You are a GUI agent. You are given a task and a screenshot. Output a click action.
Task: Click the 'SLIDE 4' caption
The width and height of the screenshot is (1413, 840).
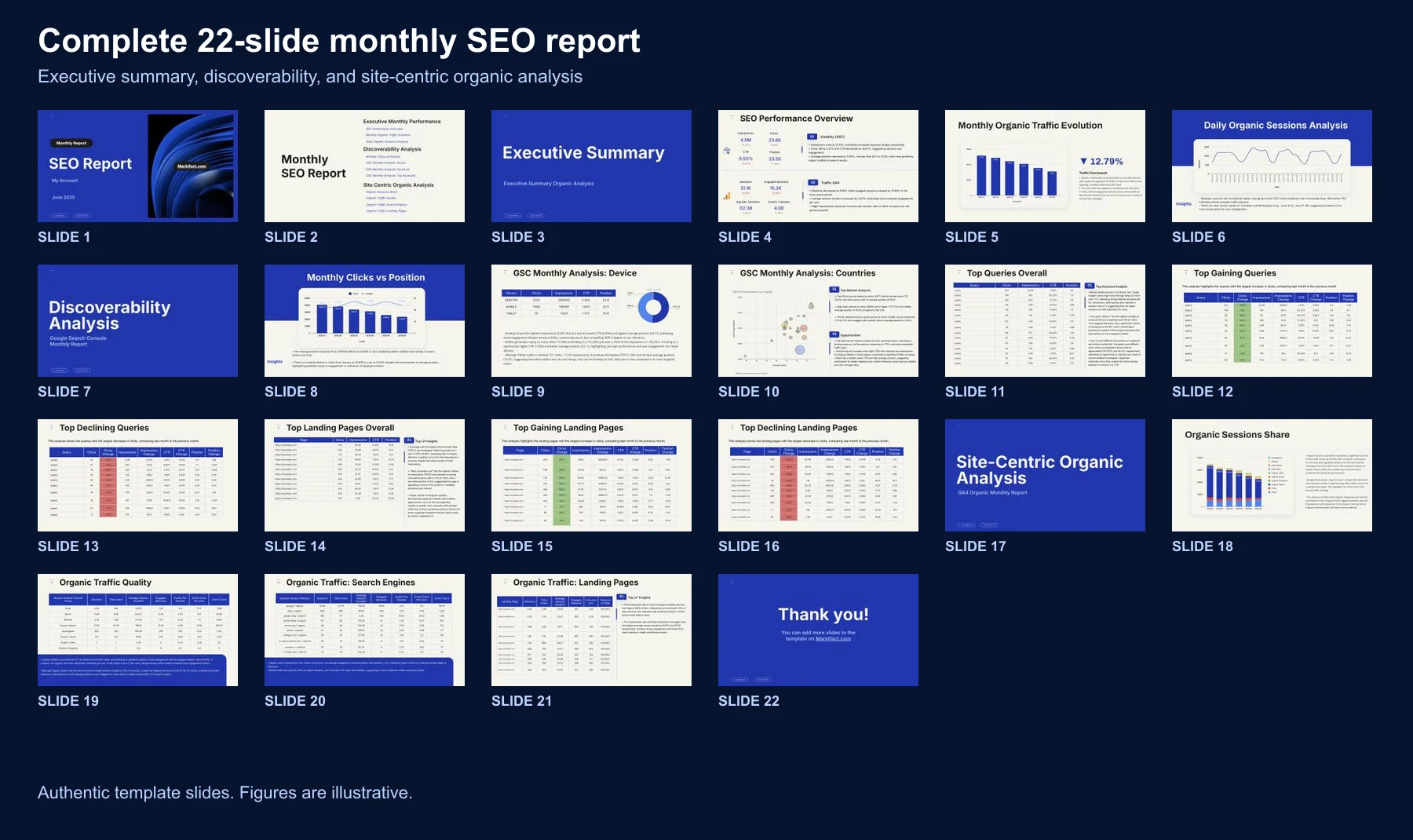point(745,237)
